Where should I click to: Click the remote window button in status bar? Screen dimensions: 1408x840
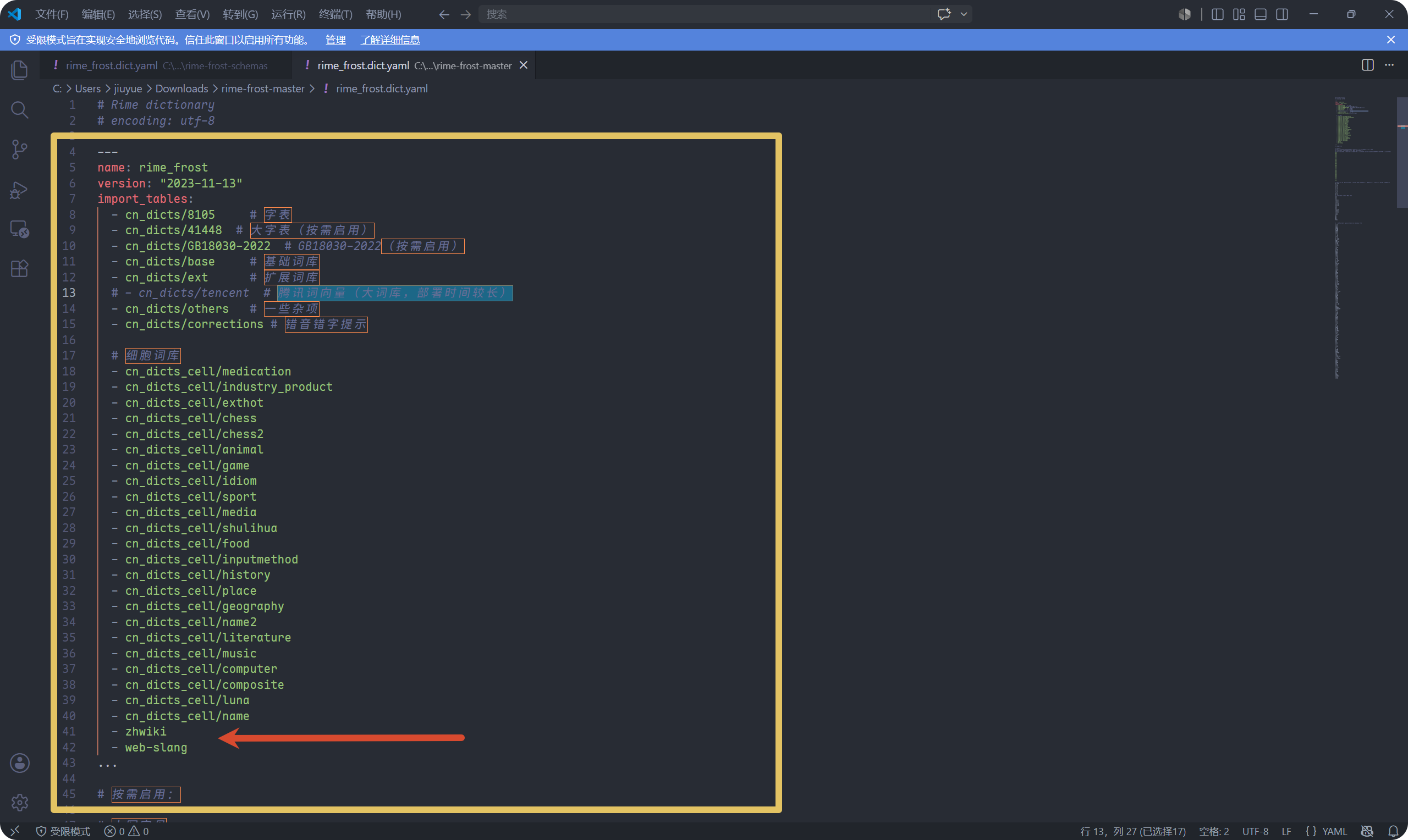click(15, 831)
